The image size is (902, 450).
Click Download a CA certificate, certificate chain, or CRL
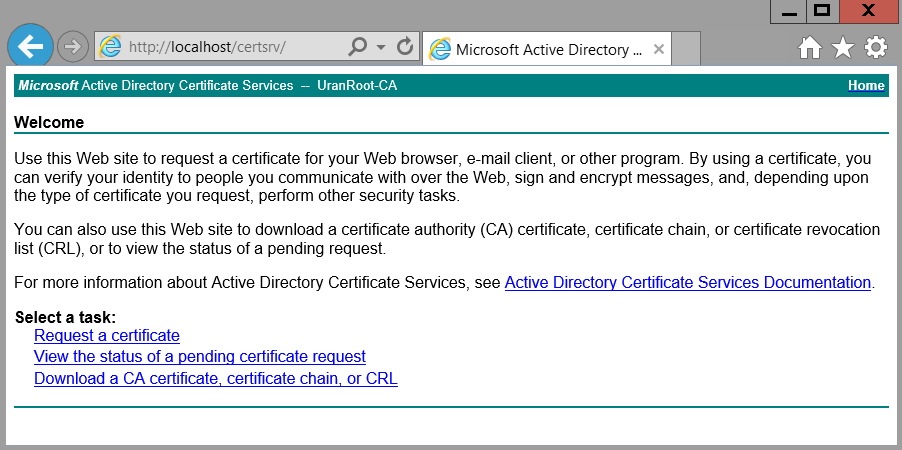pyautogui.click(x=216, y=379)
